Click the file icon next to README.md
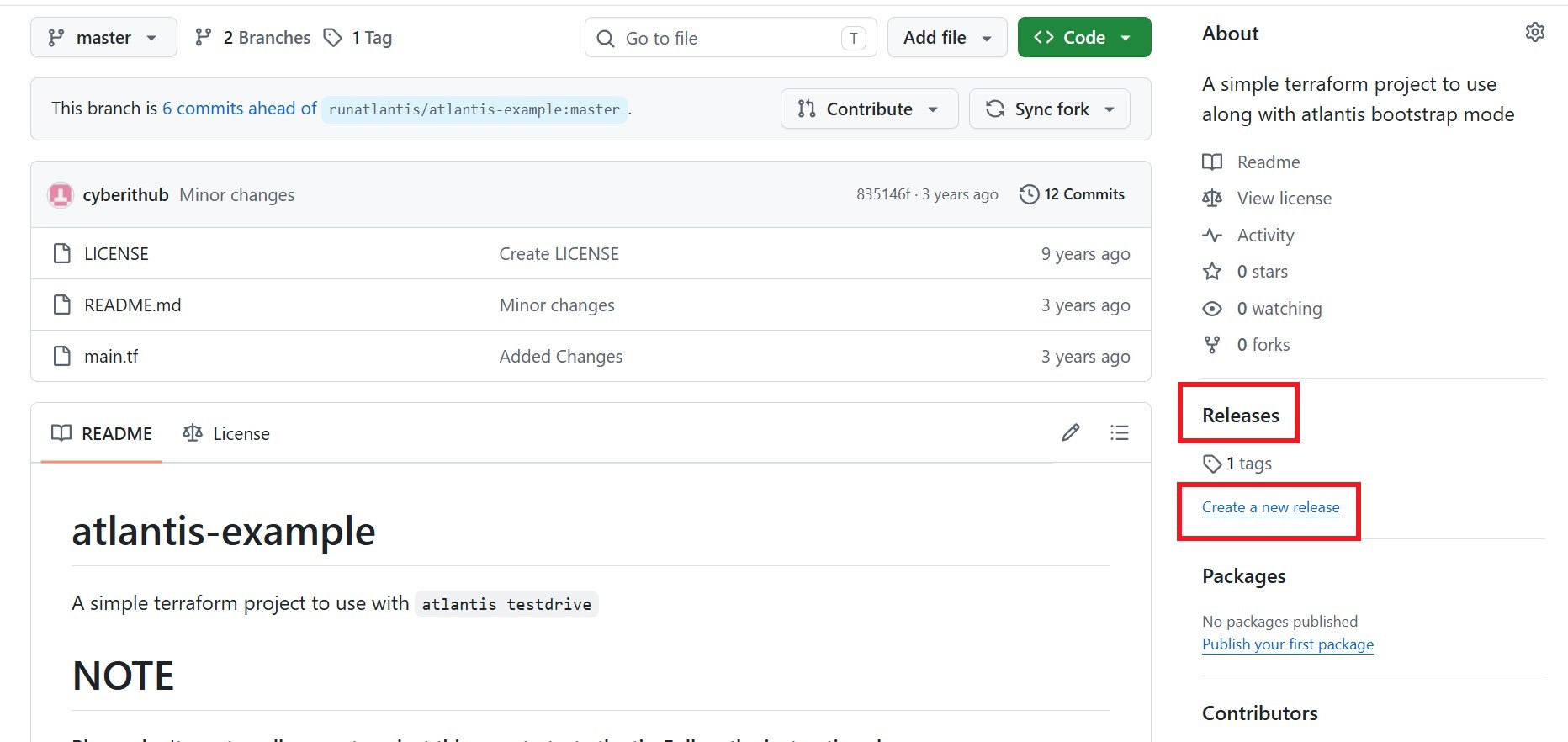Image resolution: width=1568 pixels, height=742 pixels. [62, 305]
